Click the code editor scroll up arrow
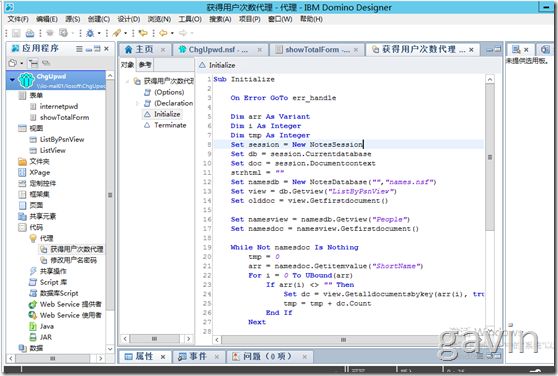Screen dimensions: 558x376 (x=490, y=79)
